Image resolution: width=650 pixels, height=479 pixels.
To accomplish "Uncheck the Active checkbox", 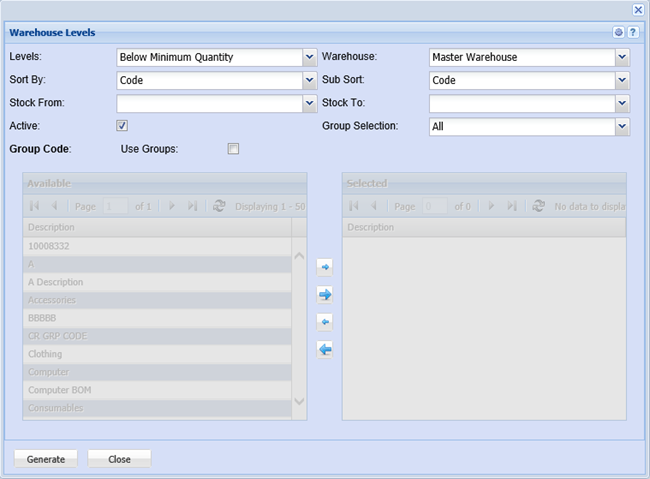I will click(x=122, y=126).
